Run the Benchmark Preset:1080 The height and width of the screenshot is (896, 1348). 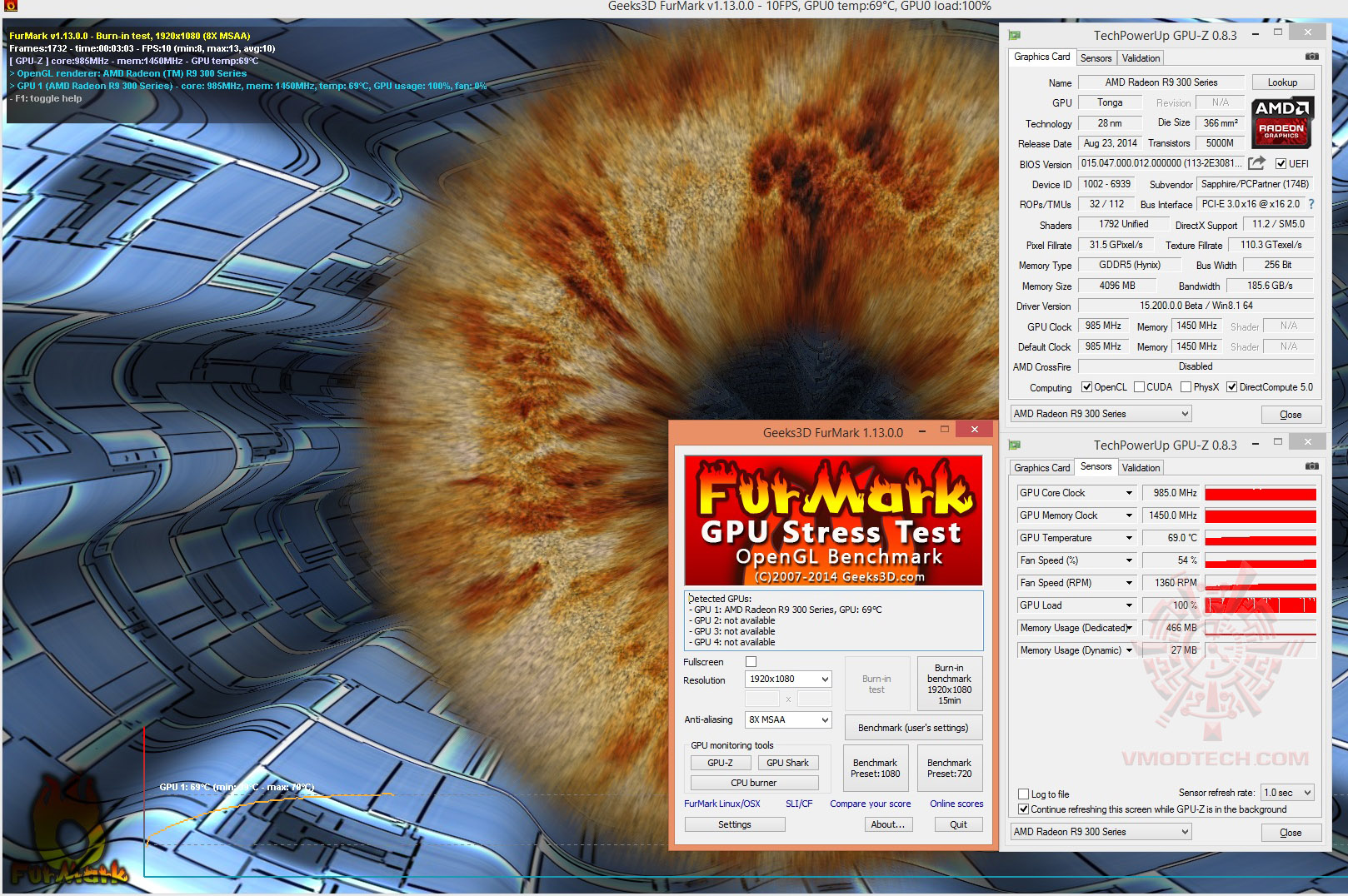tap(875, 768)
